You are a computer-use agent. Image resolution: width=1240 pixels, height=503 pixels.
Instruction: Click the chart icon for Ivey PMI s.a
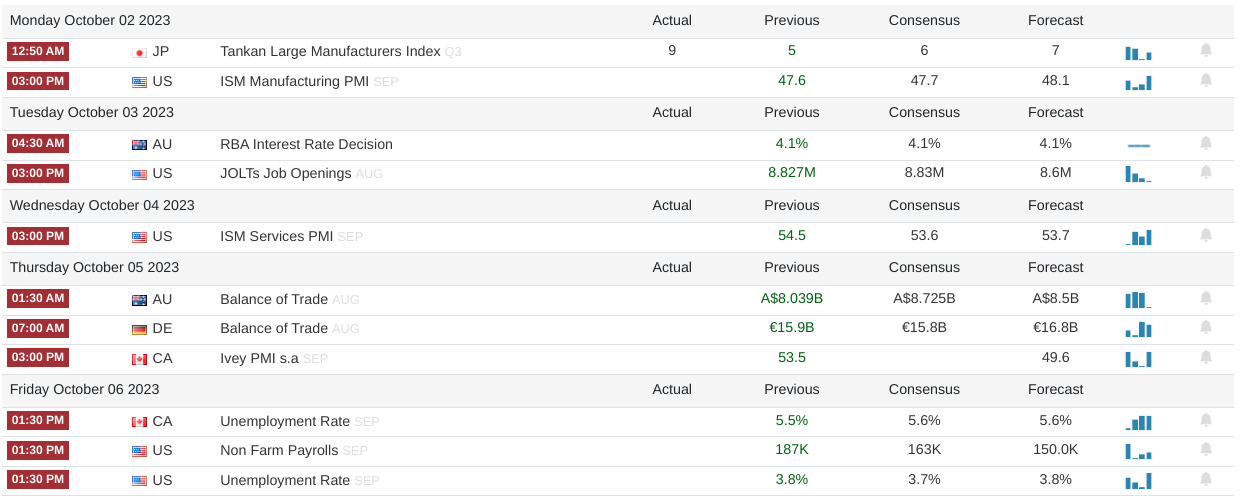click(1138, 359)
